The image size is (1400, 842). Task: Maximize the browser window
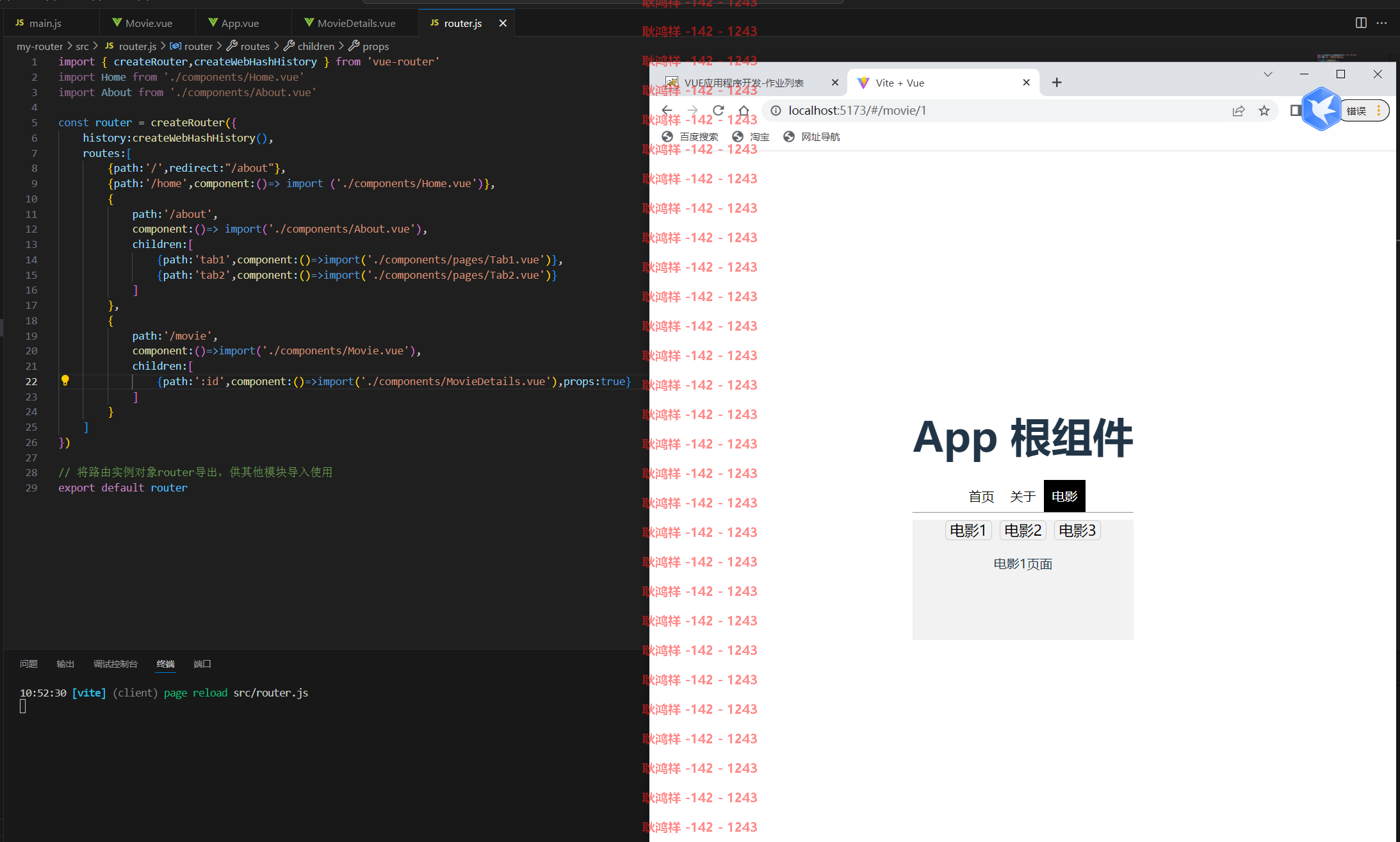(1340, 74)
